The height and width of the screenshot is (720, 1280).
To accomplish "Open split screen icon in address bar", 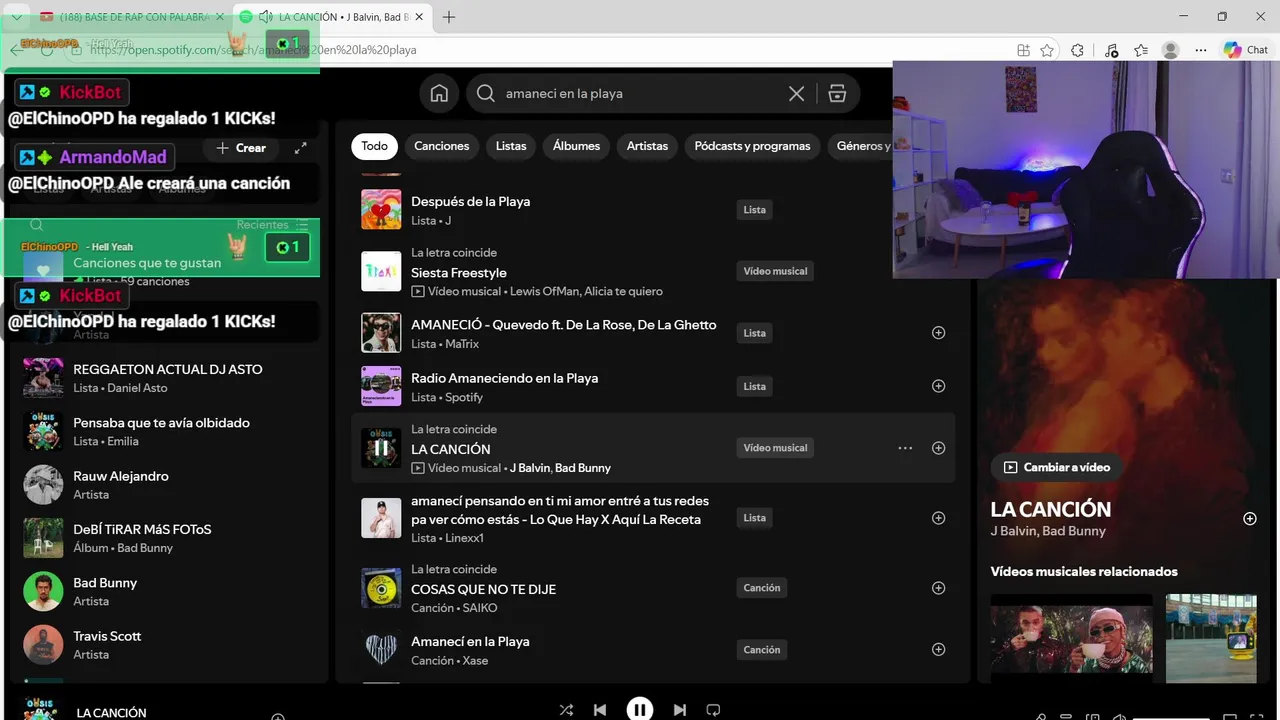I will click(1023, 50).
